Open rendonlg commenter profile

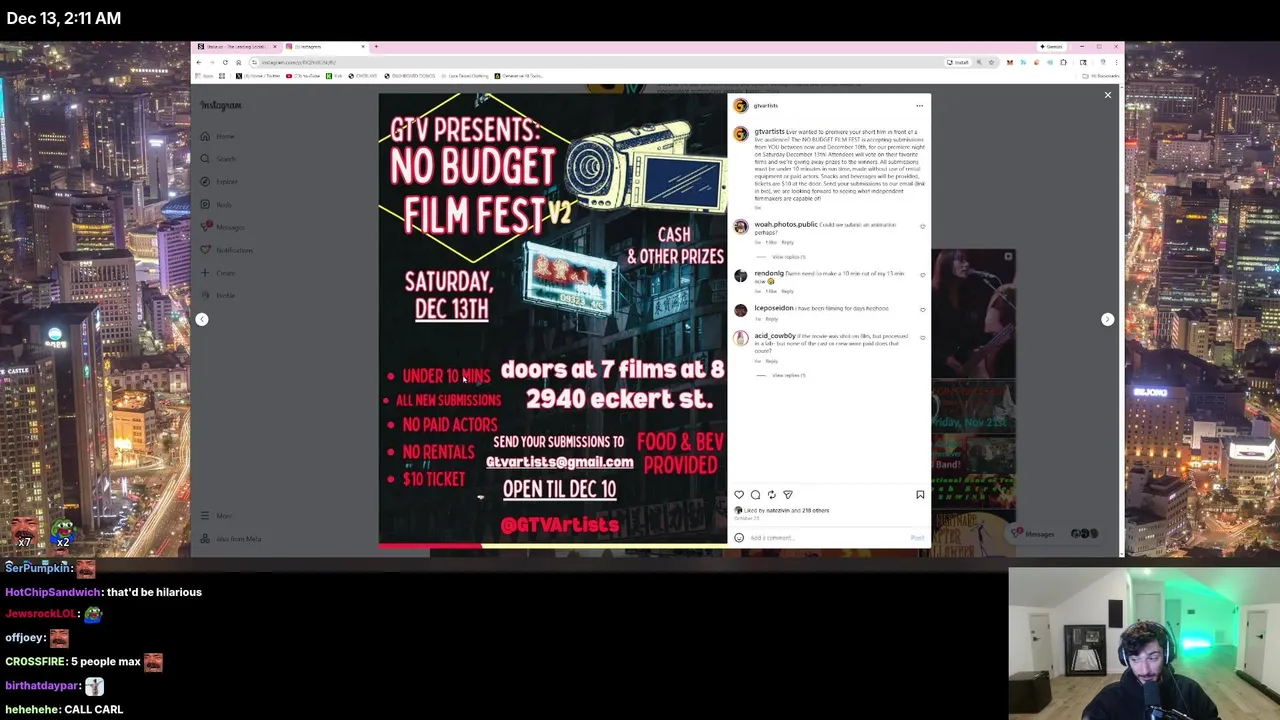tap(769, 273)
